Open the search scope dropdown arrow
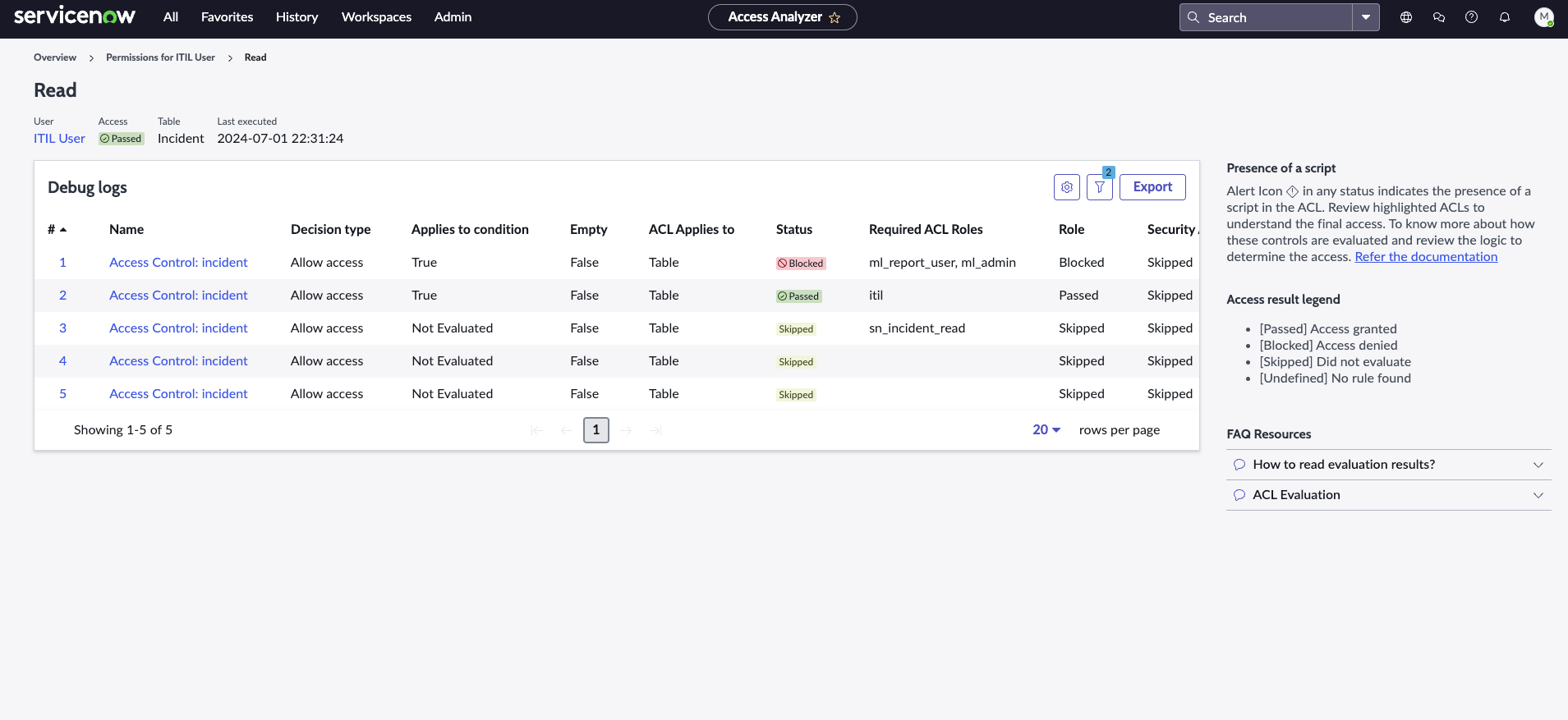This screenshot has width=1568, height=720. pos(1366,17)
